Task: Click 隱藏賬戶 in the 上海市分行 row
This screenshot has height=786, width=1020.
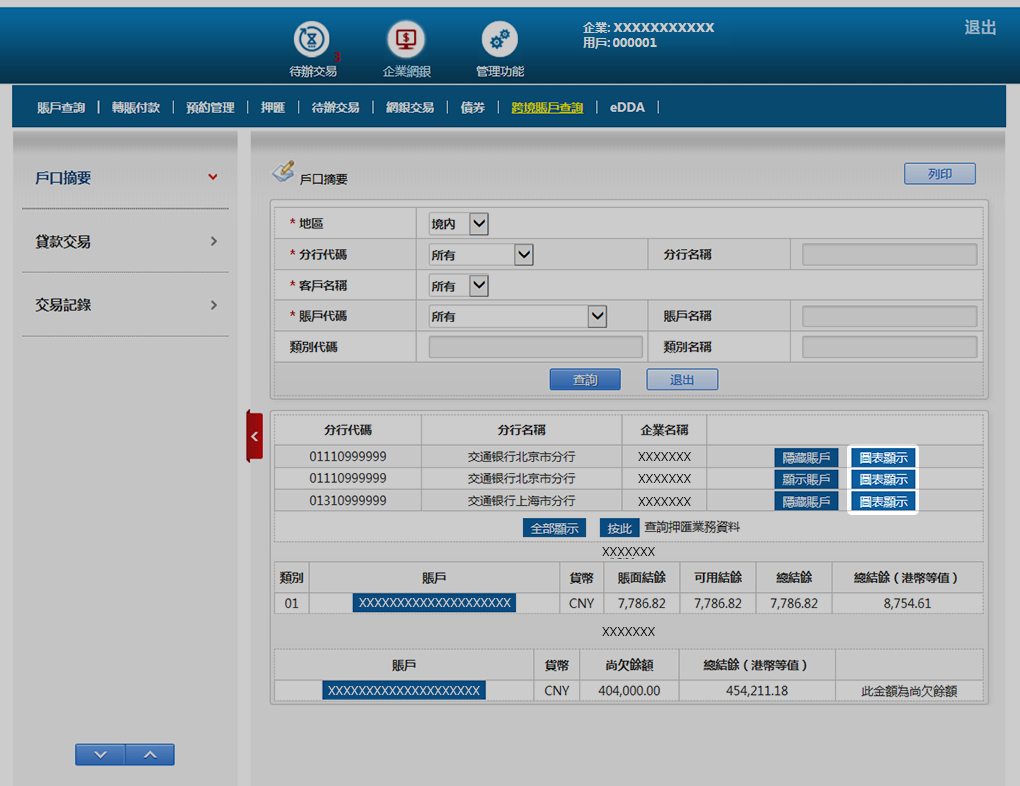Action: 806,502
